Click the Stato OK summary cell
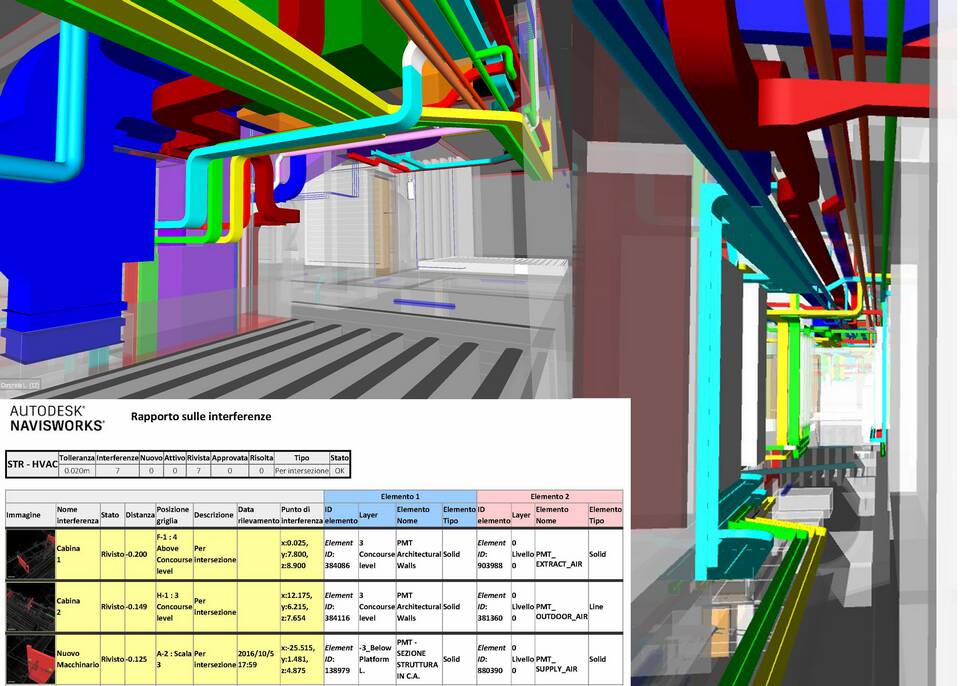This screenshot has height=686, width=960. coord(340,470)
